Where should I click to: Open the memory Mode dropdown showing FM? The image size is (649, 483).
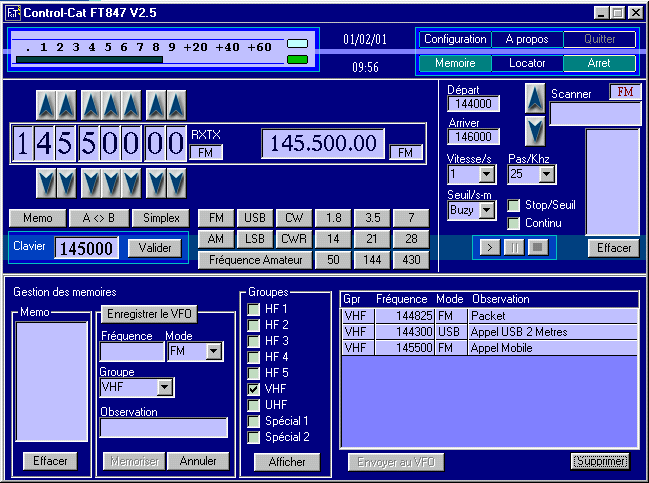tap(214, 351)
